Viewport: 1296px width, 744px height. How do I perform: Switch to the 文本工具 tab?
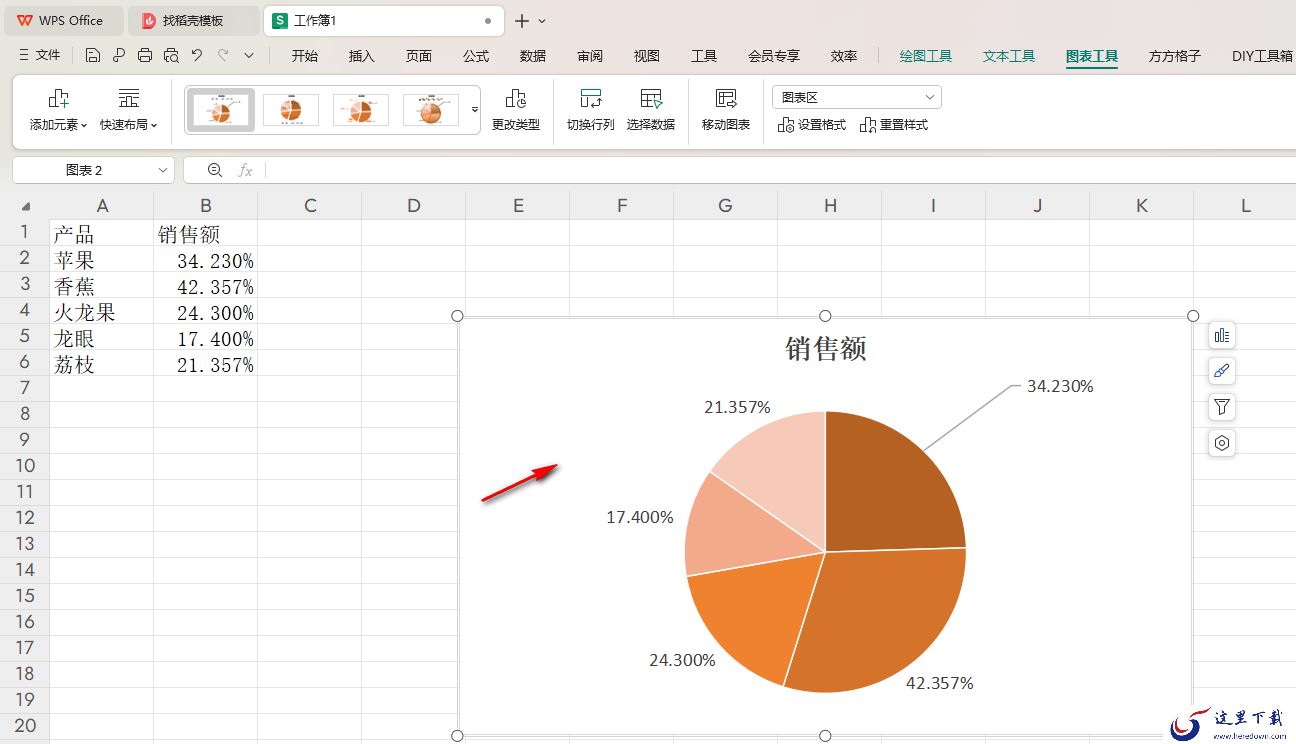coord(1009,56)
